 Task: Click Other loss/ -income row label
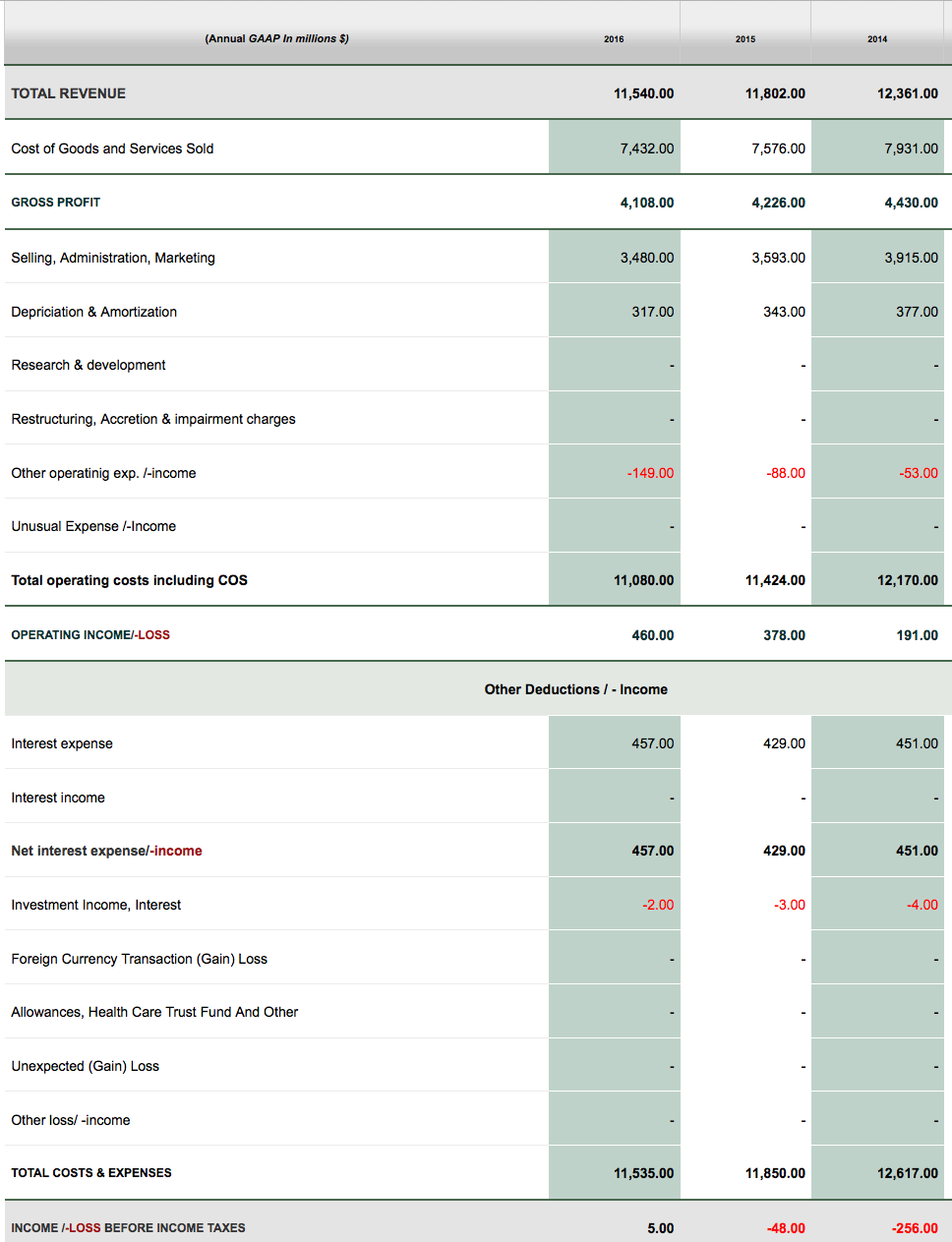pyautogui.click(x=71, y=1120)
